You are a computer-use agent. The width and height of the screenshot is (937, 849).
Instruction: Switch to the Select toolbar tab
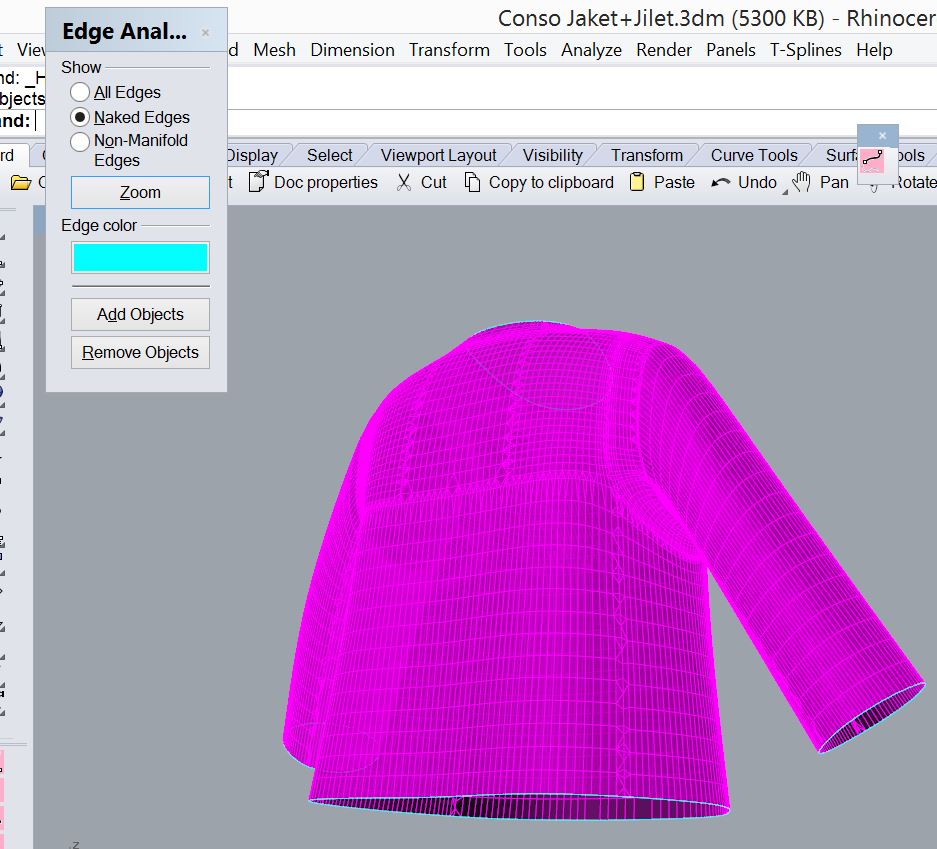click(x=329, y=155)
